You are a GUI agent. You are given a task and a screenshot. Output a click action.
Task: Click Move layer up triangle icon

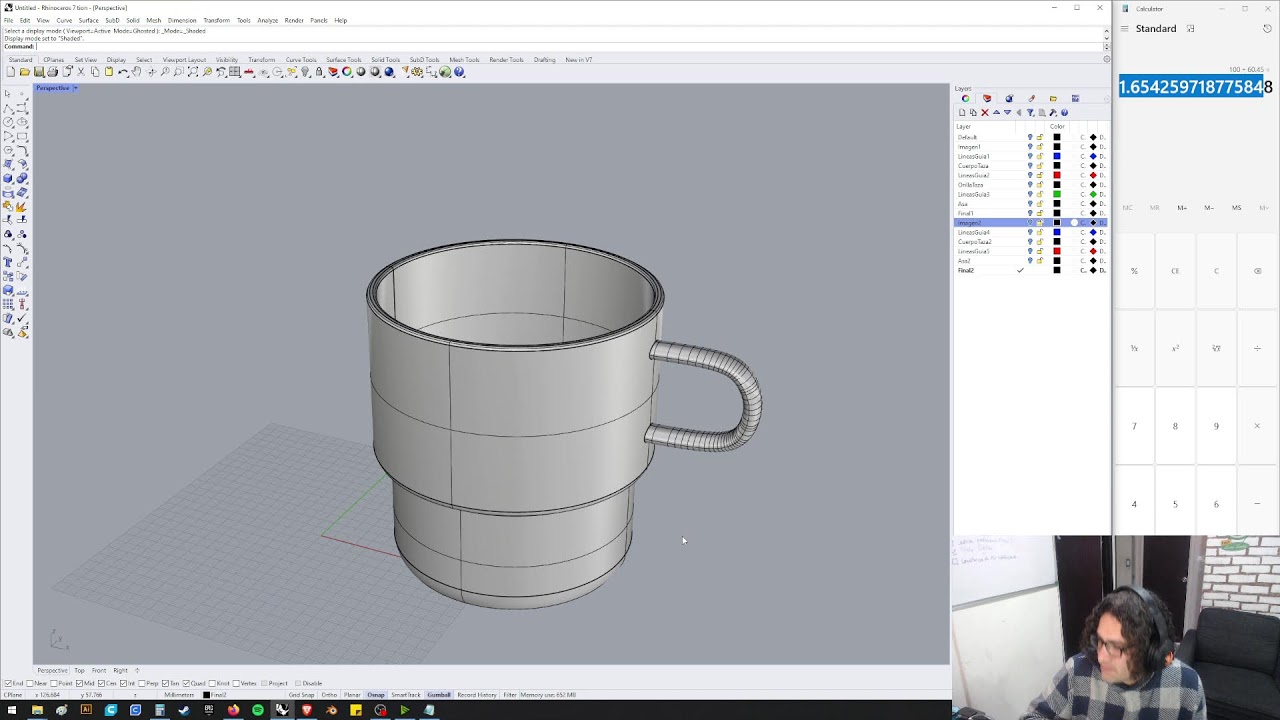[x=996, y=113]
